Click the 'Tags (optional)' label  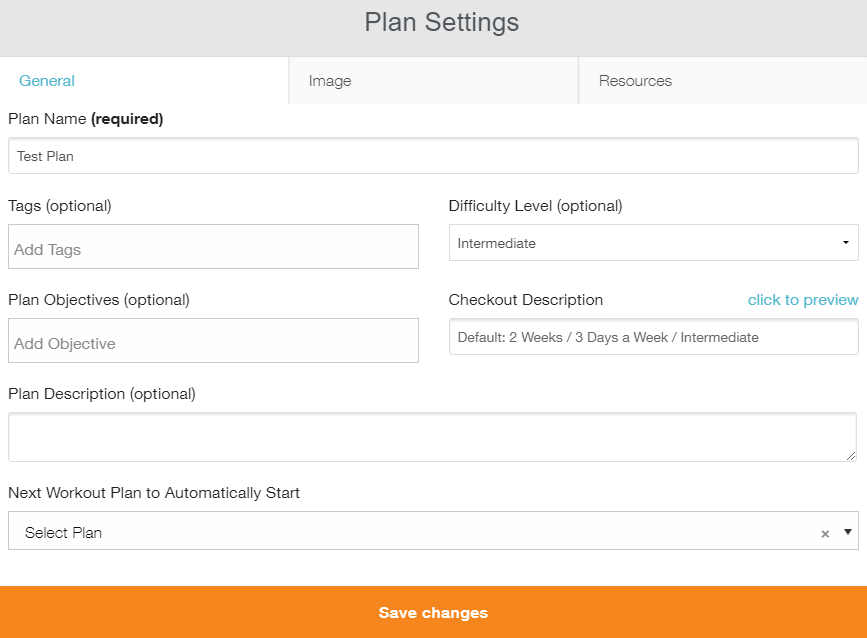click(60, 206)
